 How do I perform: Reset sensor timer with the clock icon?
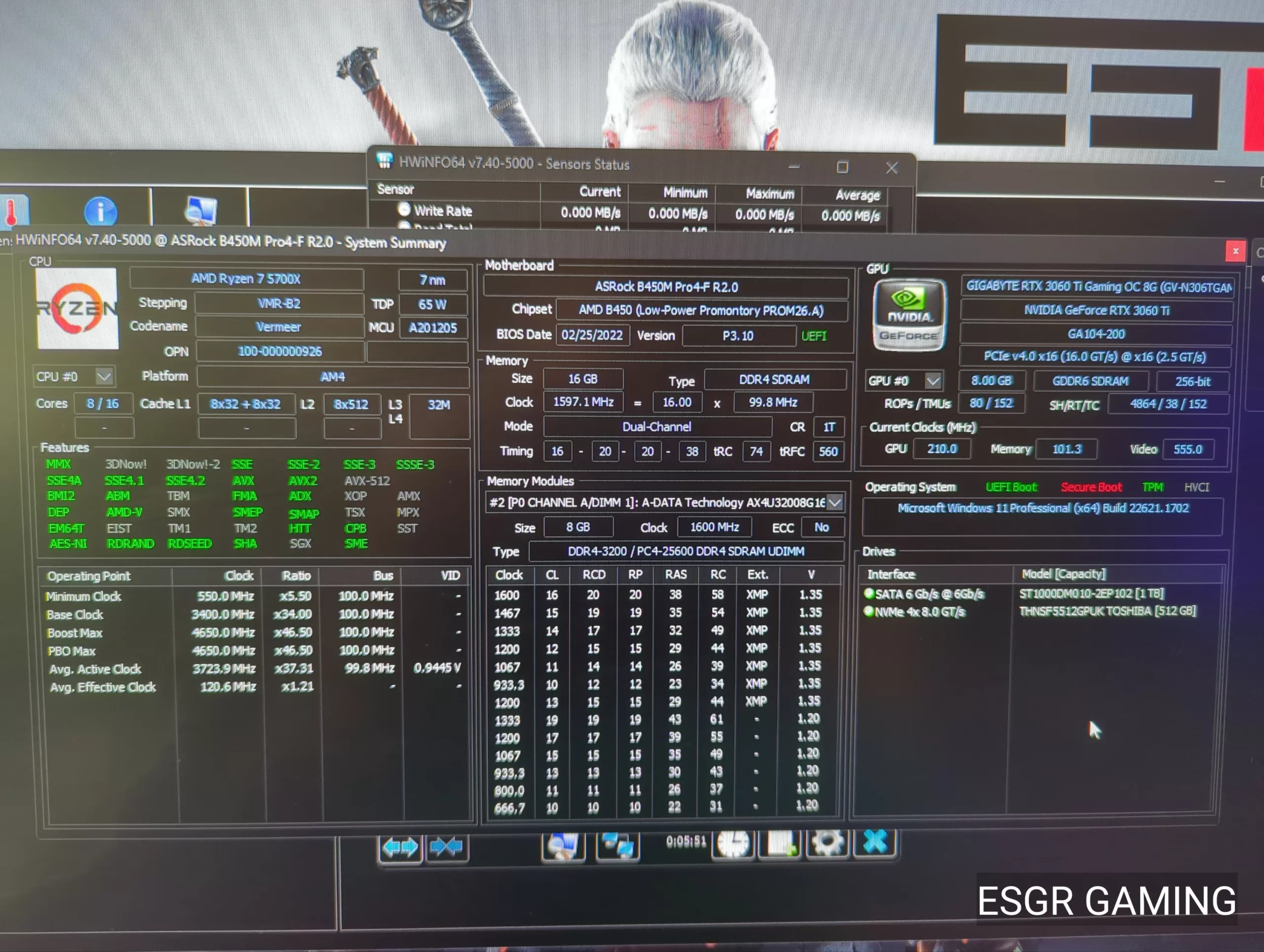coord(733,843)
